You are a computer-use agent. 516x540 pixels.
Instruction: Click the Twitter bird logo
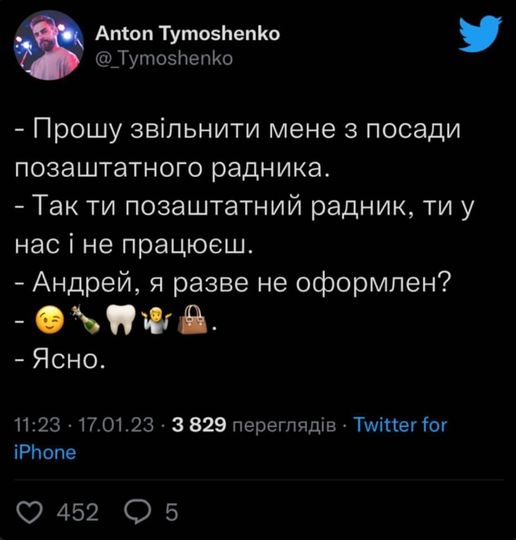pyautogui.click(x=481, y=33)
